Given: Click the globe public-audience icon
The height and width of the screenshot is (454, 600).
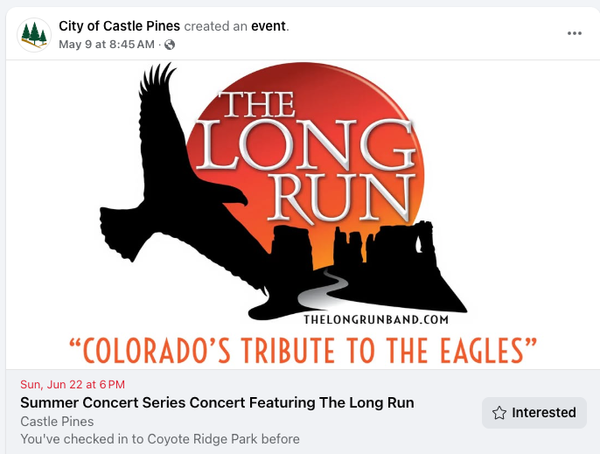Looking at the screenshot, I should (169, 44).
